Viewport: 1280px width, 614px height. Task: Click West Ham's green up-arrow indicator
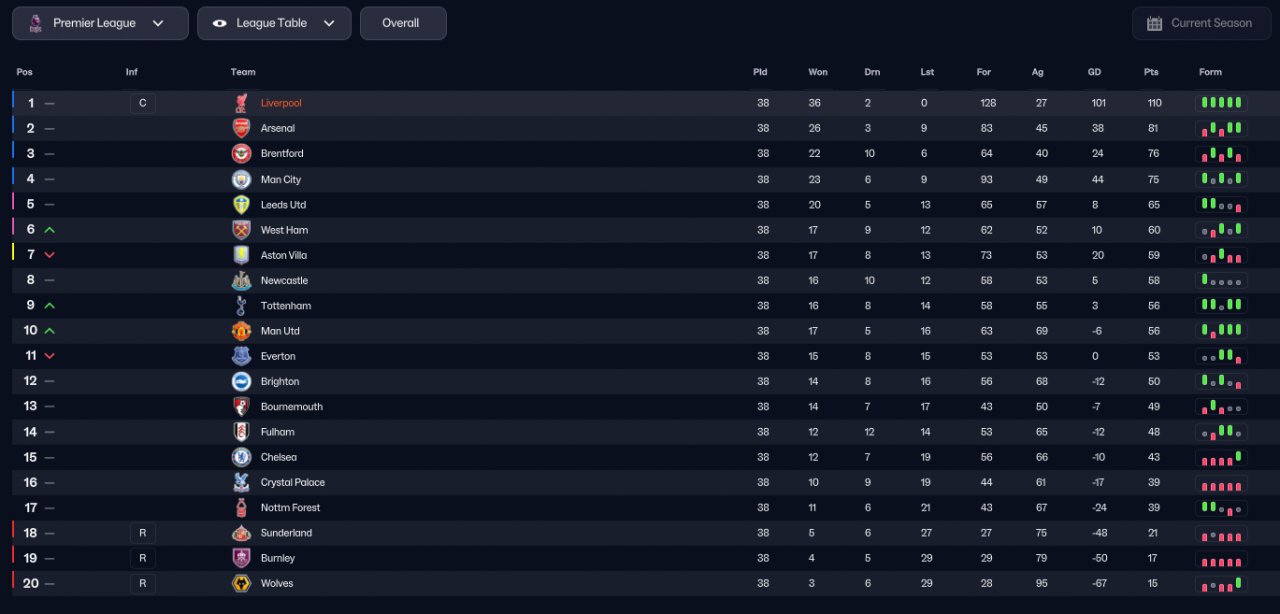pos(50,230)
